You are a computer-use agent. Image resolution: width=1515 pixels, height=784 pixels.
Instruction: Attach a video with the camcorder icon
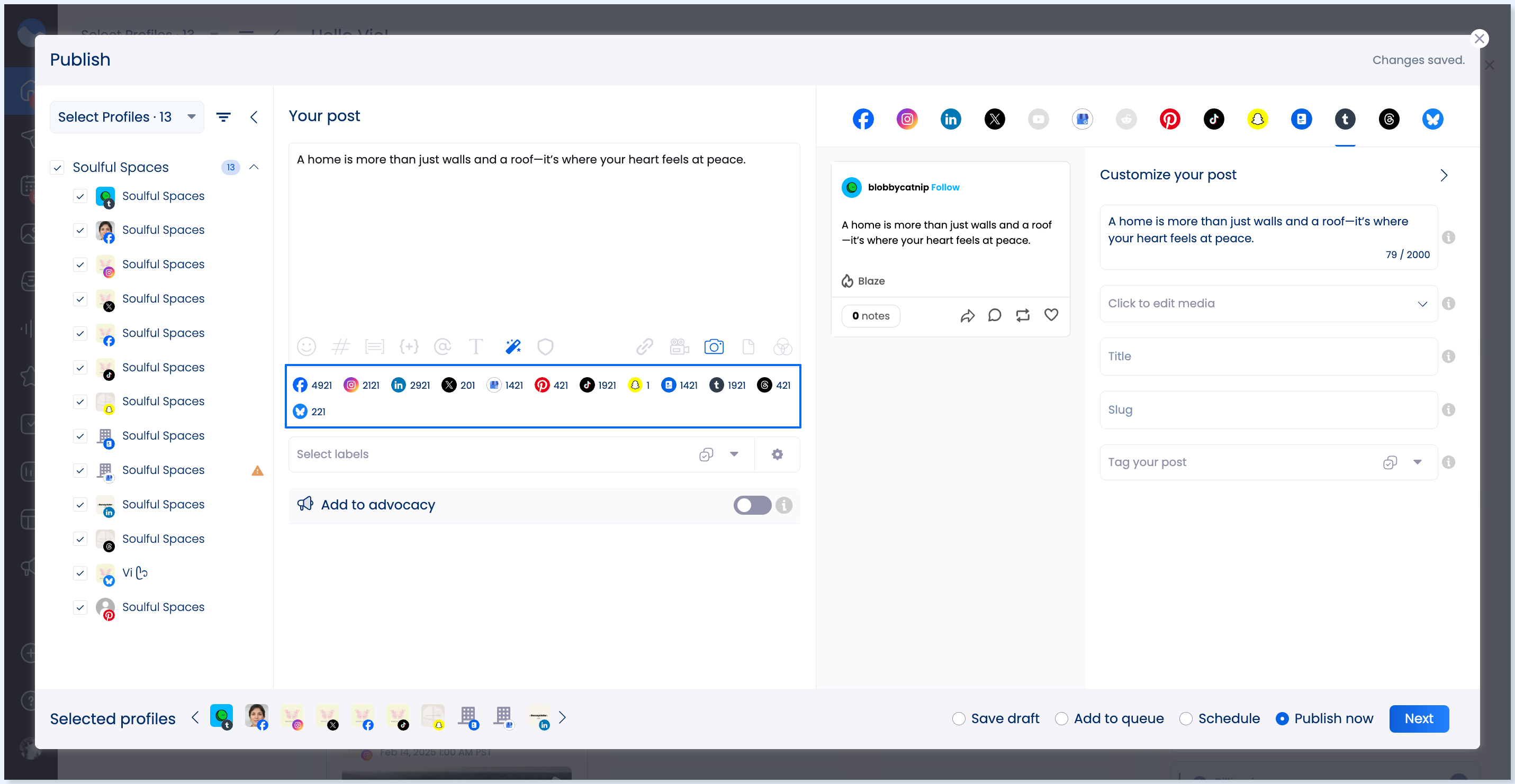[x=679, y=347]
